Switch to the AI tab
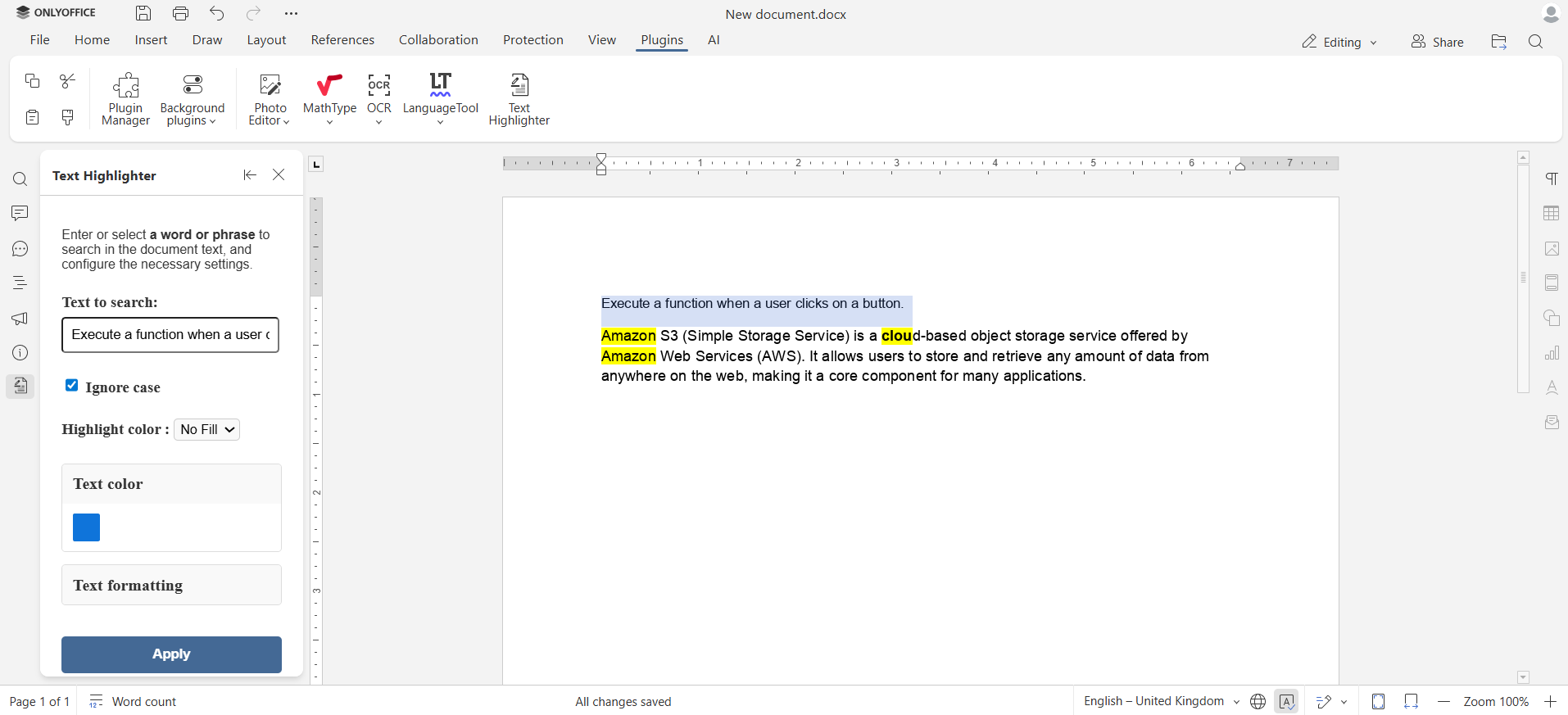The height and width of the screenshot is (715, 1568). pos(714,40)
